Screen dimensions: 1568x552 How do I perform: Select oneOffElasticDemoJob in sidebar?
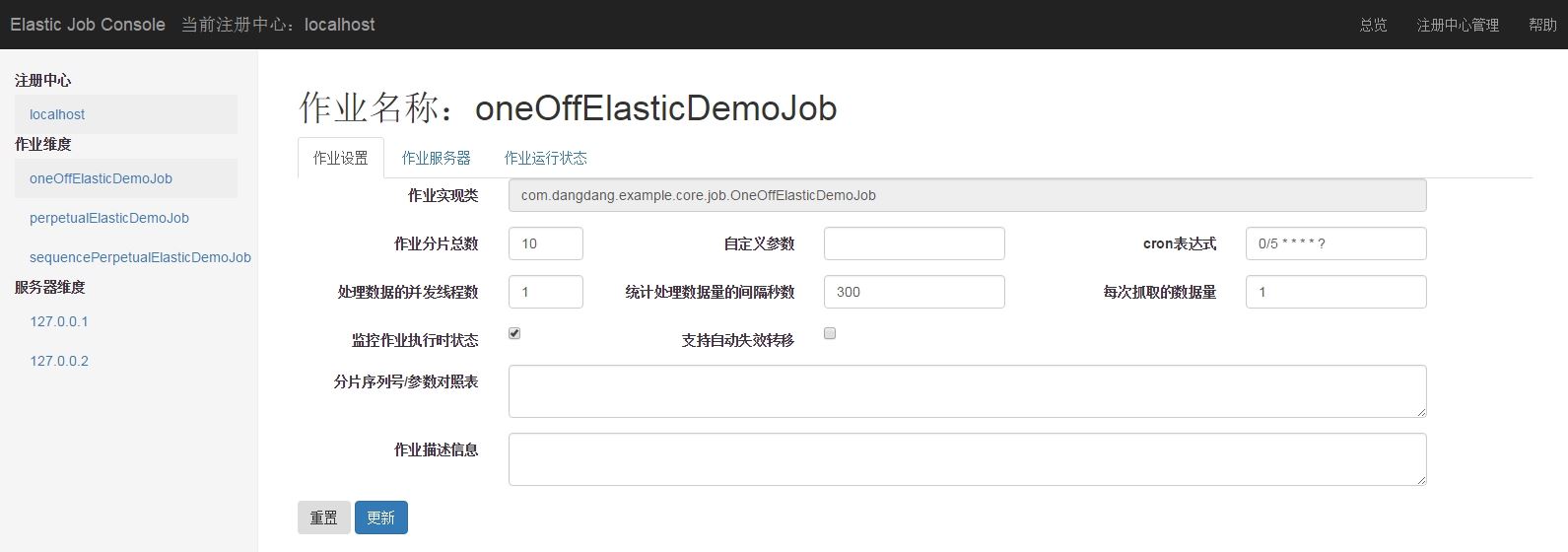[x=126, y=178]
